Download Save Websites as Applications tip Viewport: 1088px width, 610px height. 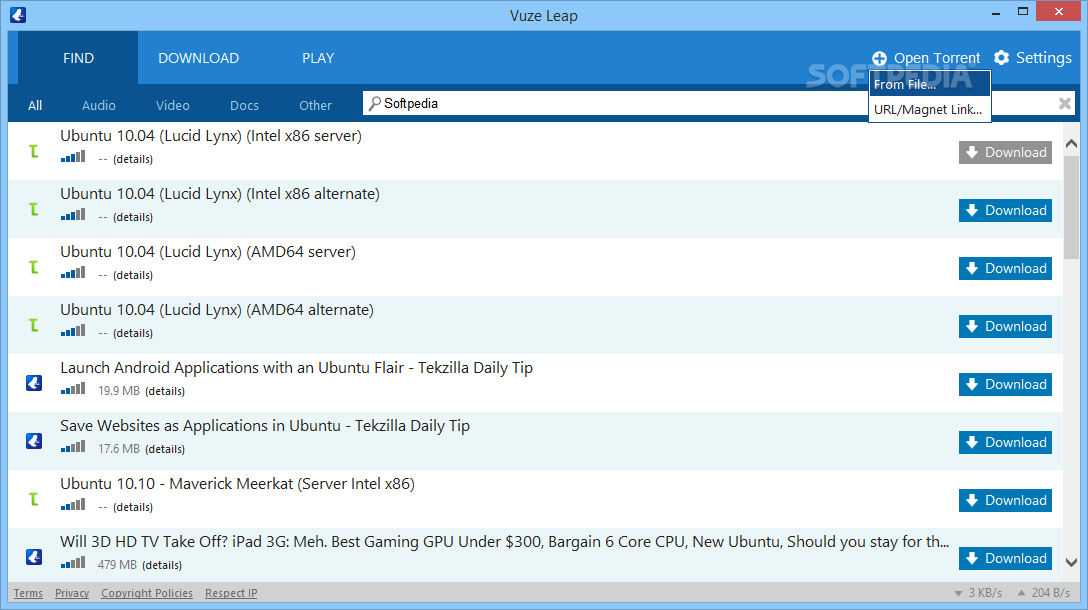(x=1005, y=442)
